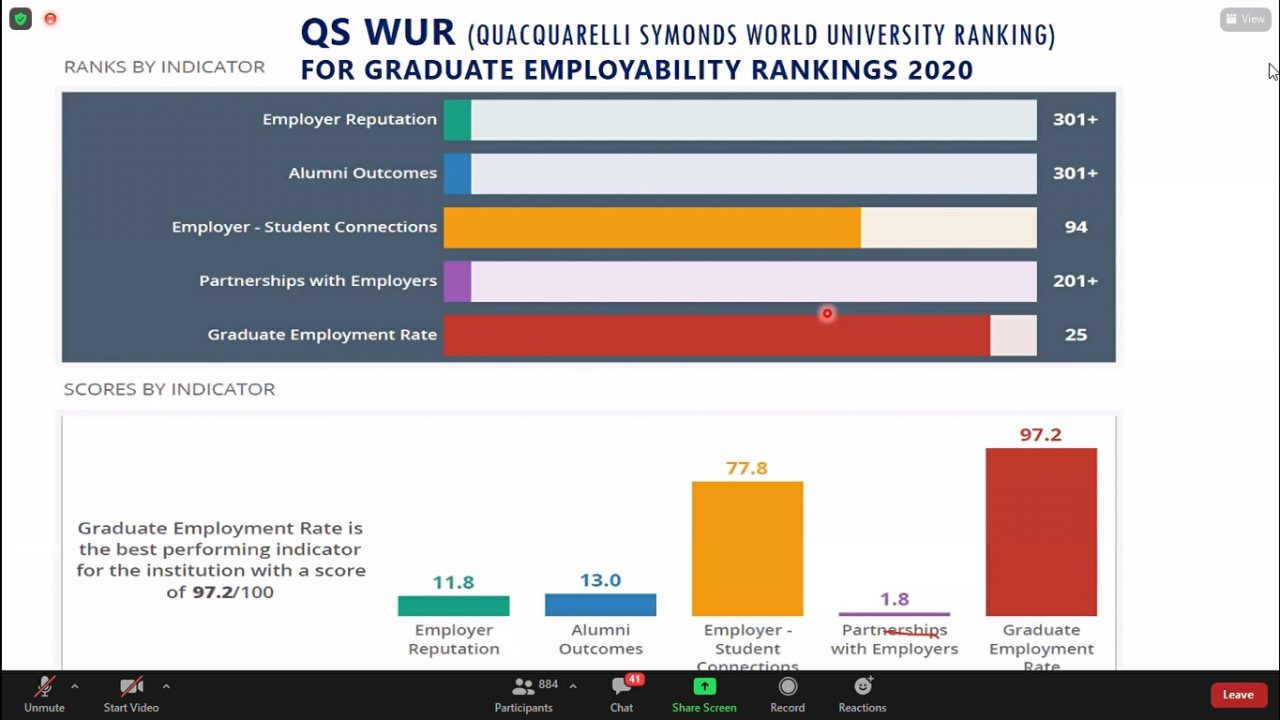Click the green meeting security shield icon

point(20,18)
